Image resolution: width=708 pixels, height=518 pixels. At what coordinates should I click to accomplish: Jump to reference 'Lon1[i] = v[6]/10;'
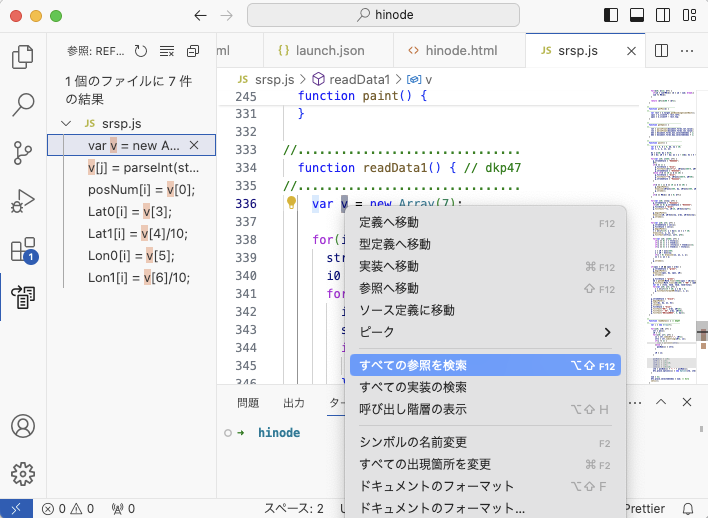click(x=131, y=277)
